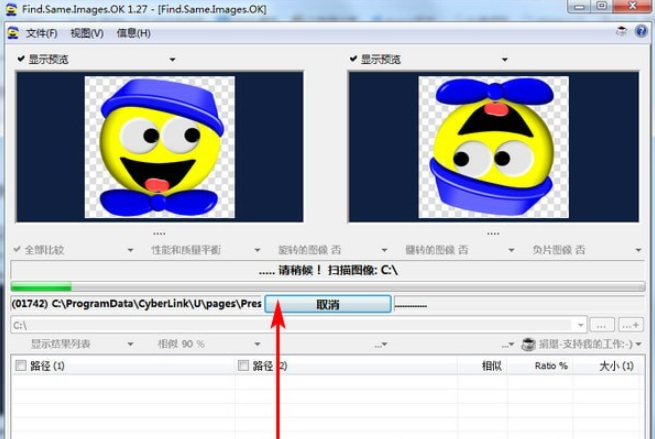
Task: Open the blue help question mark icon
Action: [641, 31]
